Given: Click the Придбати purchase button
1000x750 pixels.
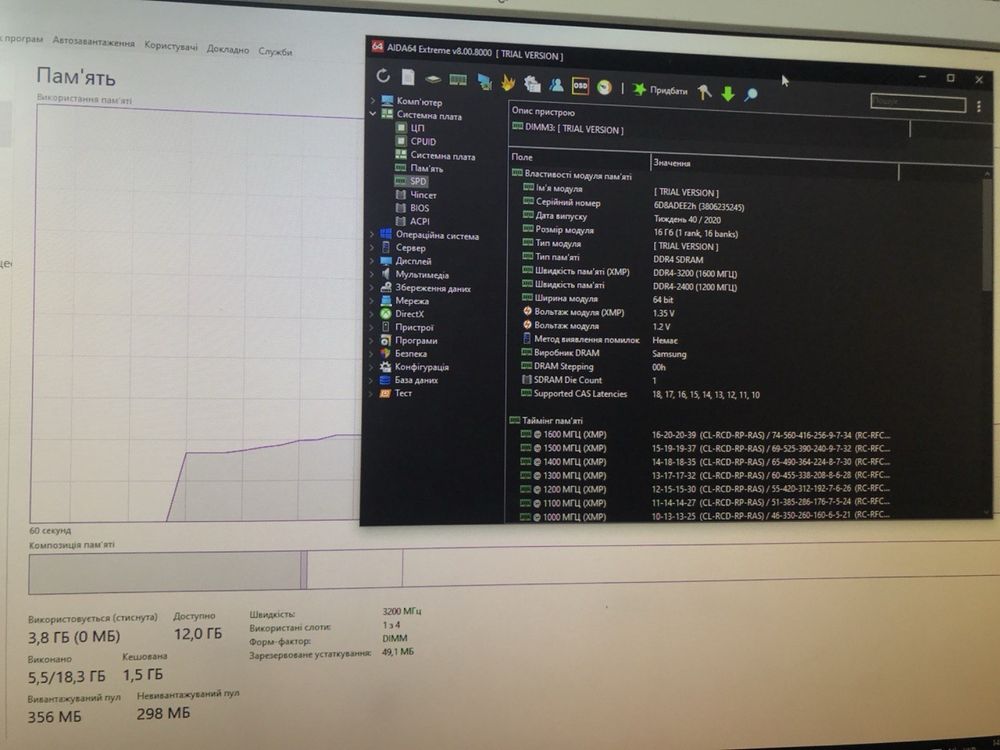Looking at the screenshot, I should pos(660,90).
